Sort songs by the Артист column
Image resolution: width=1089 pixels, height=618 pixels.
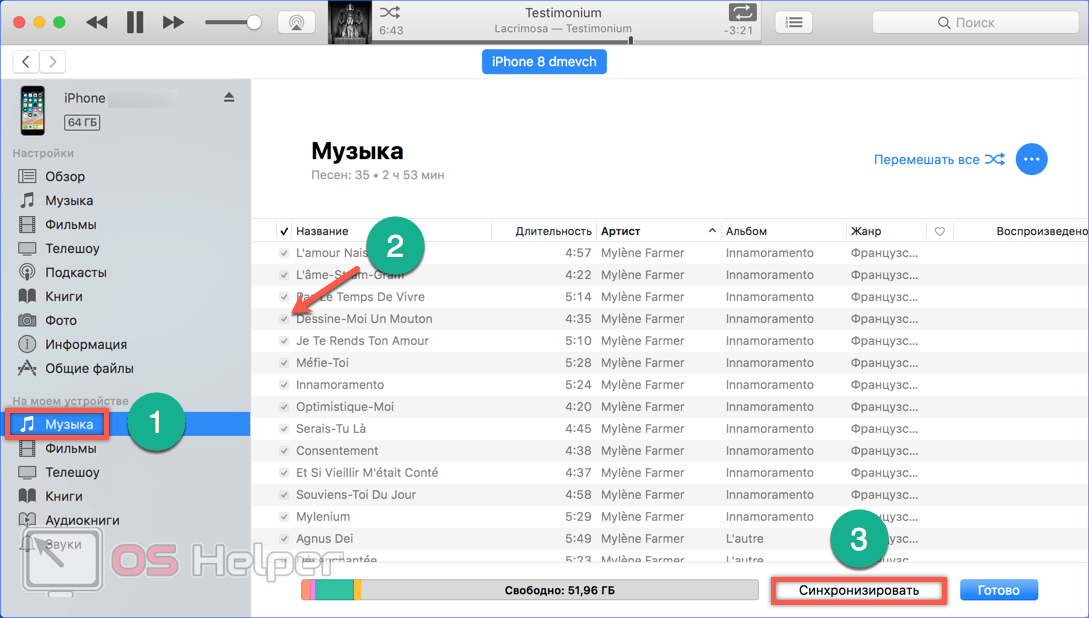pos(656,231)
